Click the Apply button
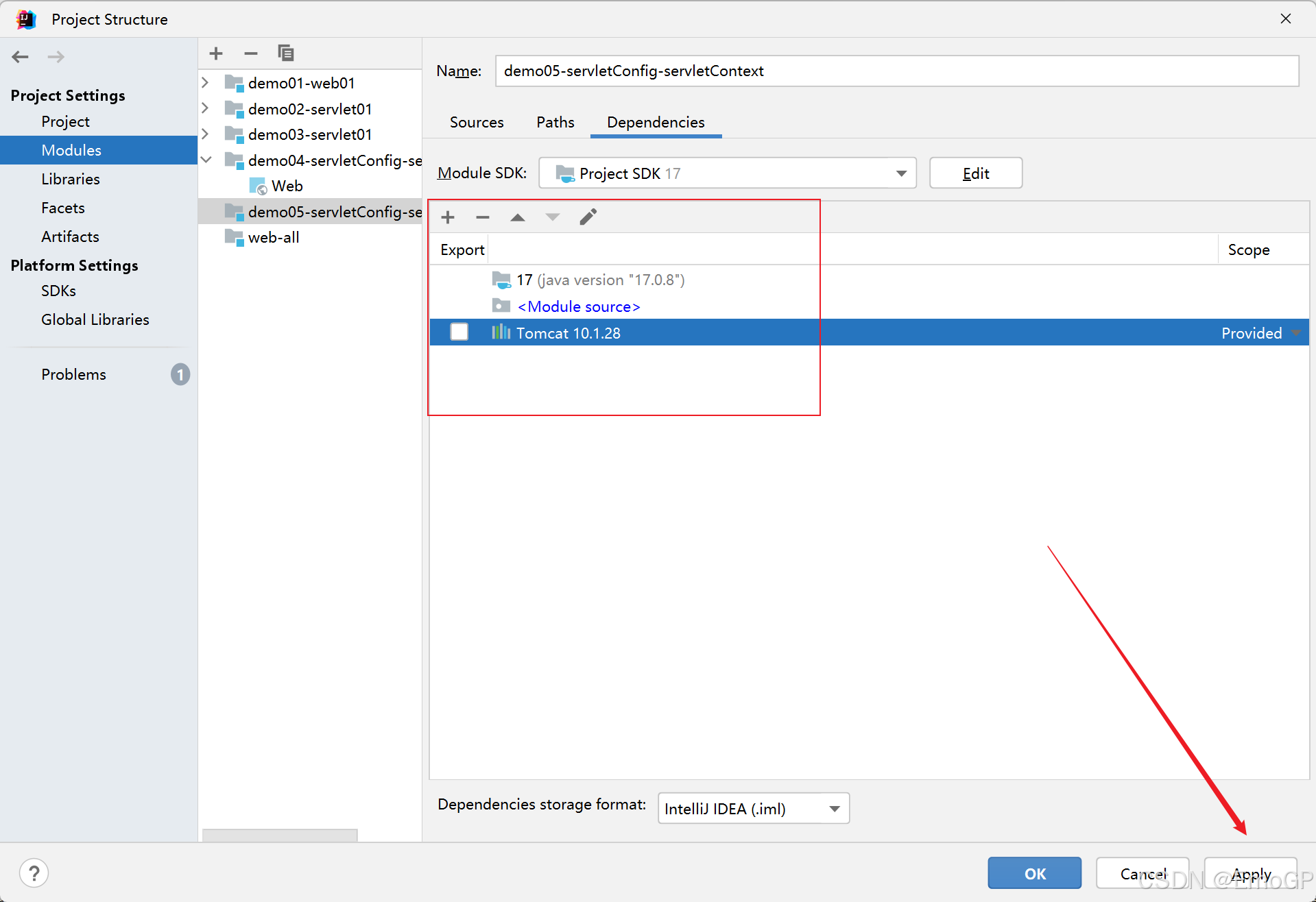This screenshot has width=1316, height=902. click(x=1251, y=873)
